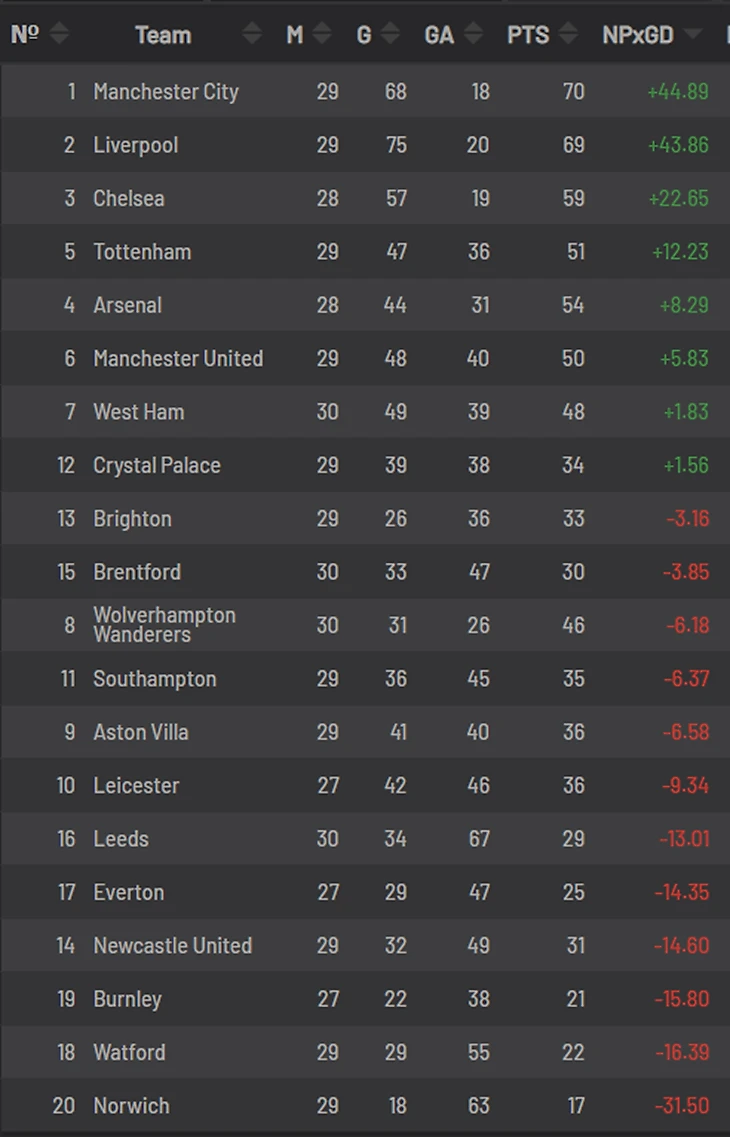Select the Chelsea team name
Image resolution: width=730 pixels, height=1137 pixels.
click(x=128, y=198)
